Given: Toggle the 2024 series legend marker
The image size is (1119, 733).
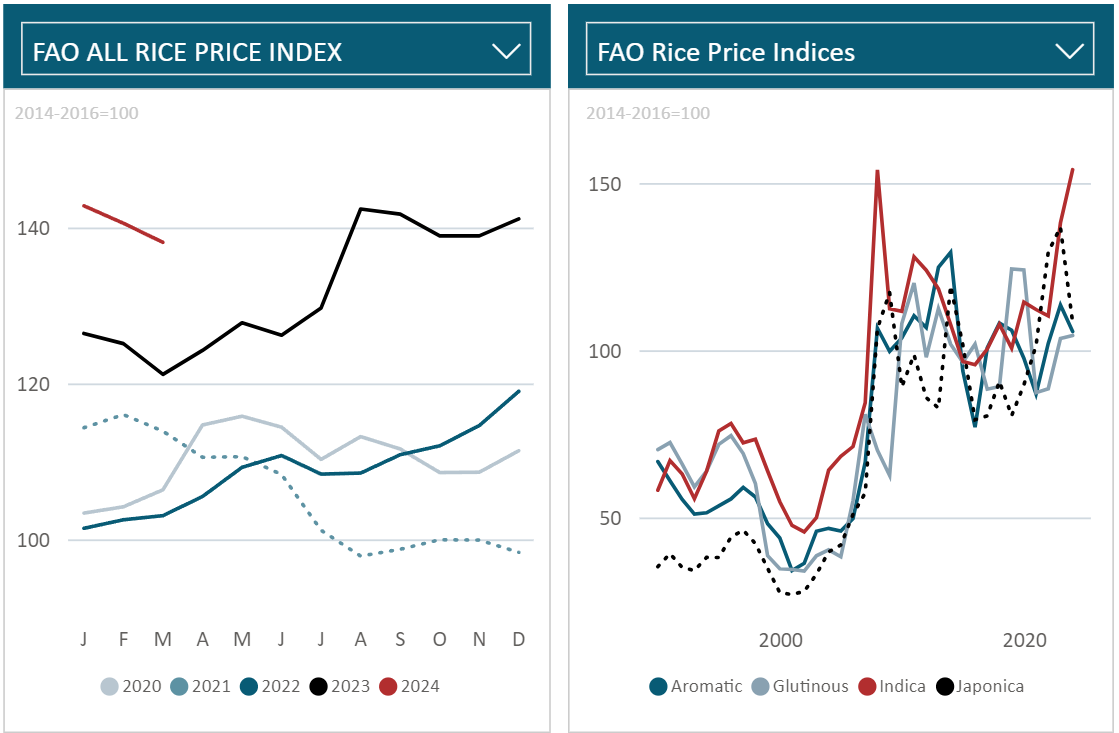Looking at the screenshot, I should (x=389, y=686).
